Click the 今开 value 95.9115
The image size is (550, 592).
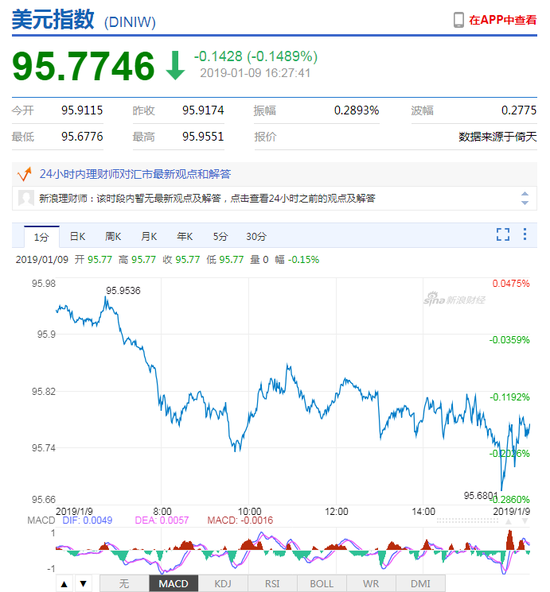pos(82,110)
